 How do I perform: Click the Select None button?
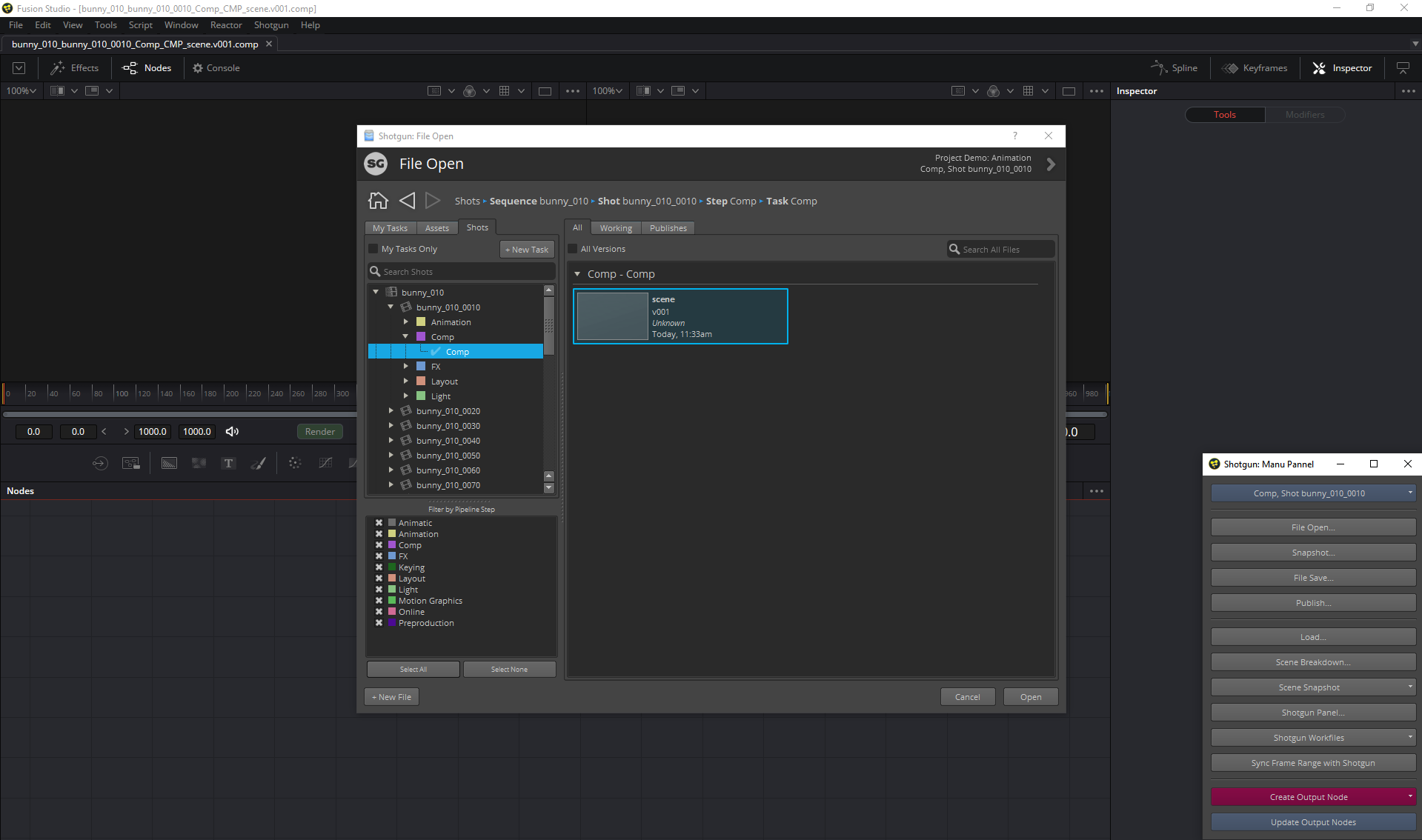509,669
